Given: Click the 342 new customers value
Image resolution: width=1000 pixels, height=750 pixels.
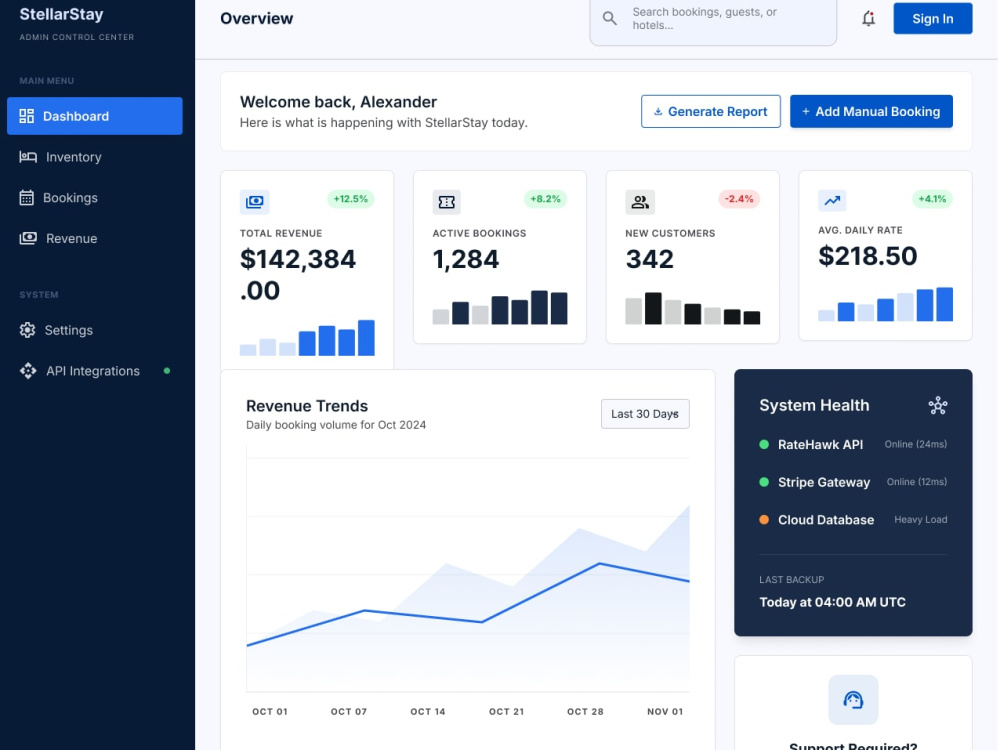Looking at the screenshot, I should coord(649,260).
